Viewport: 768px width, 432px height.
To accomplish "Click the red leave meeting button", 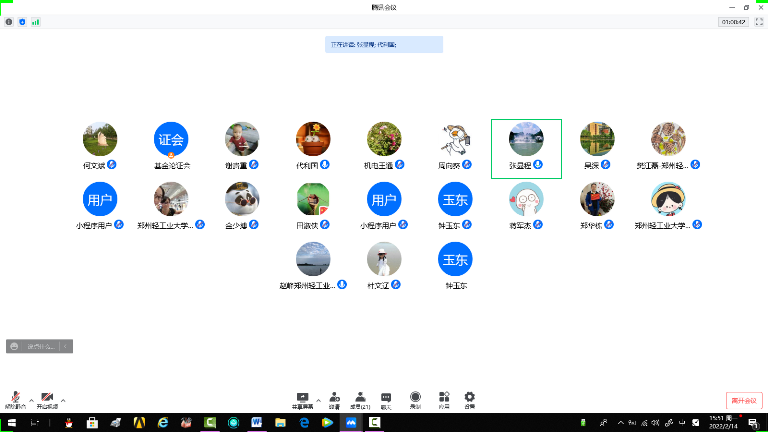I will pyautogui.click(x=744, y=400).
